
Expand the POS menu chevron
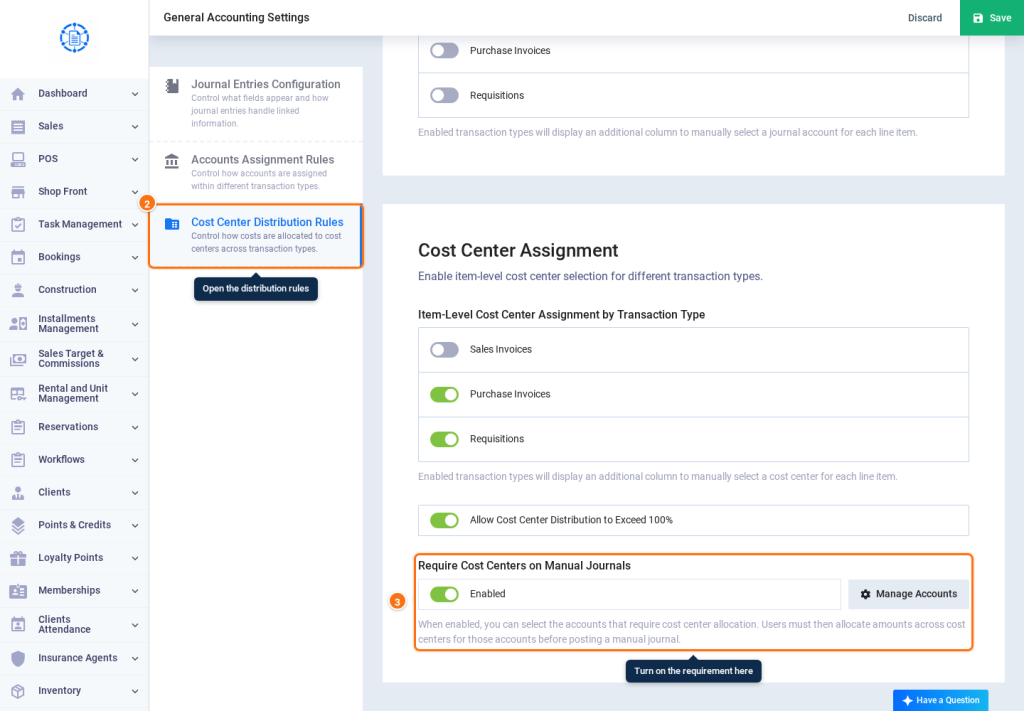click(135, 159)
